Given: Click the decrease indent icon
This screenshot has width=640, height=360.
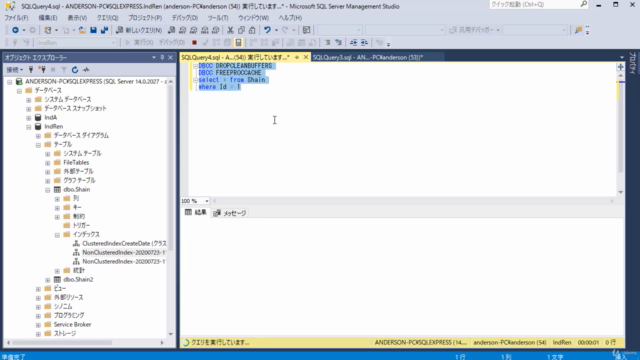Looking at the screenshot, I should tap(353, 42).
